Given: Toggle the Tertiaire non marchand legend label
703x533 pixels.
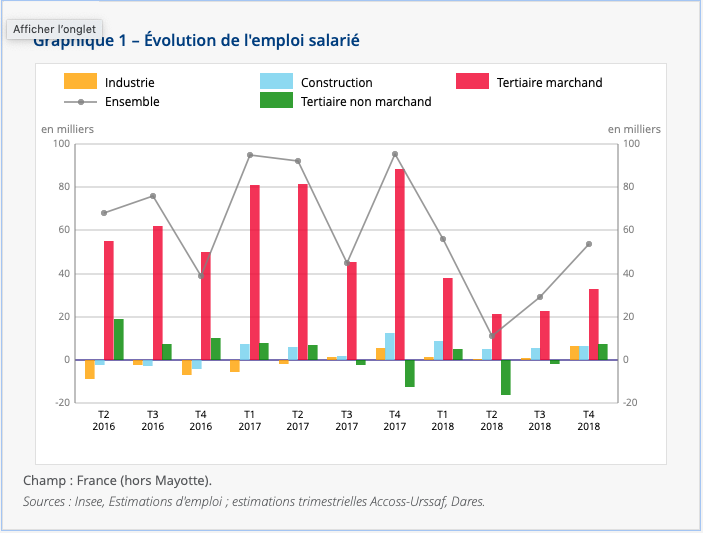Looking at the screenshot, I should (x=366, y=102).
